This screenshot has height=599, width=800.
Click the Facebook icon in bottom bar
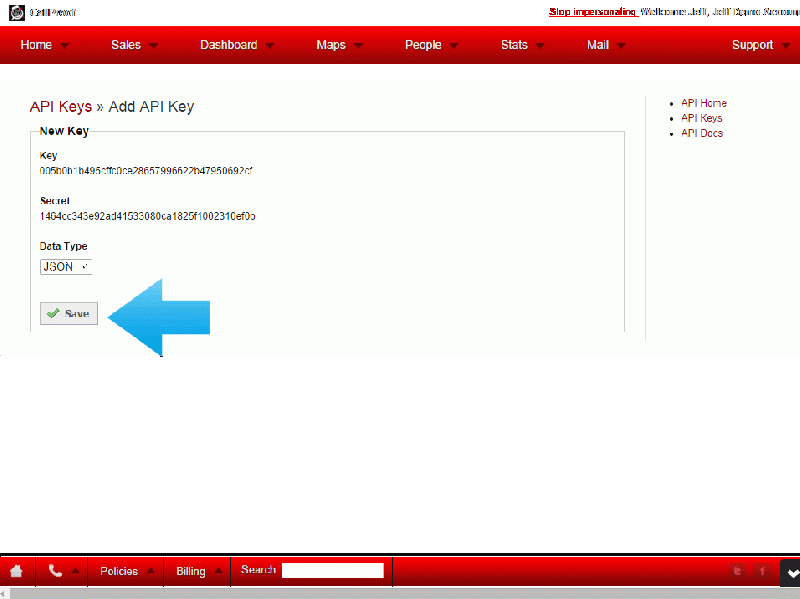(762, 571)
